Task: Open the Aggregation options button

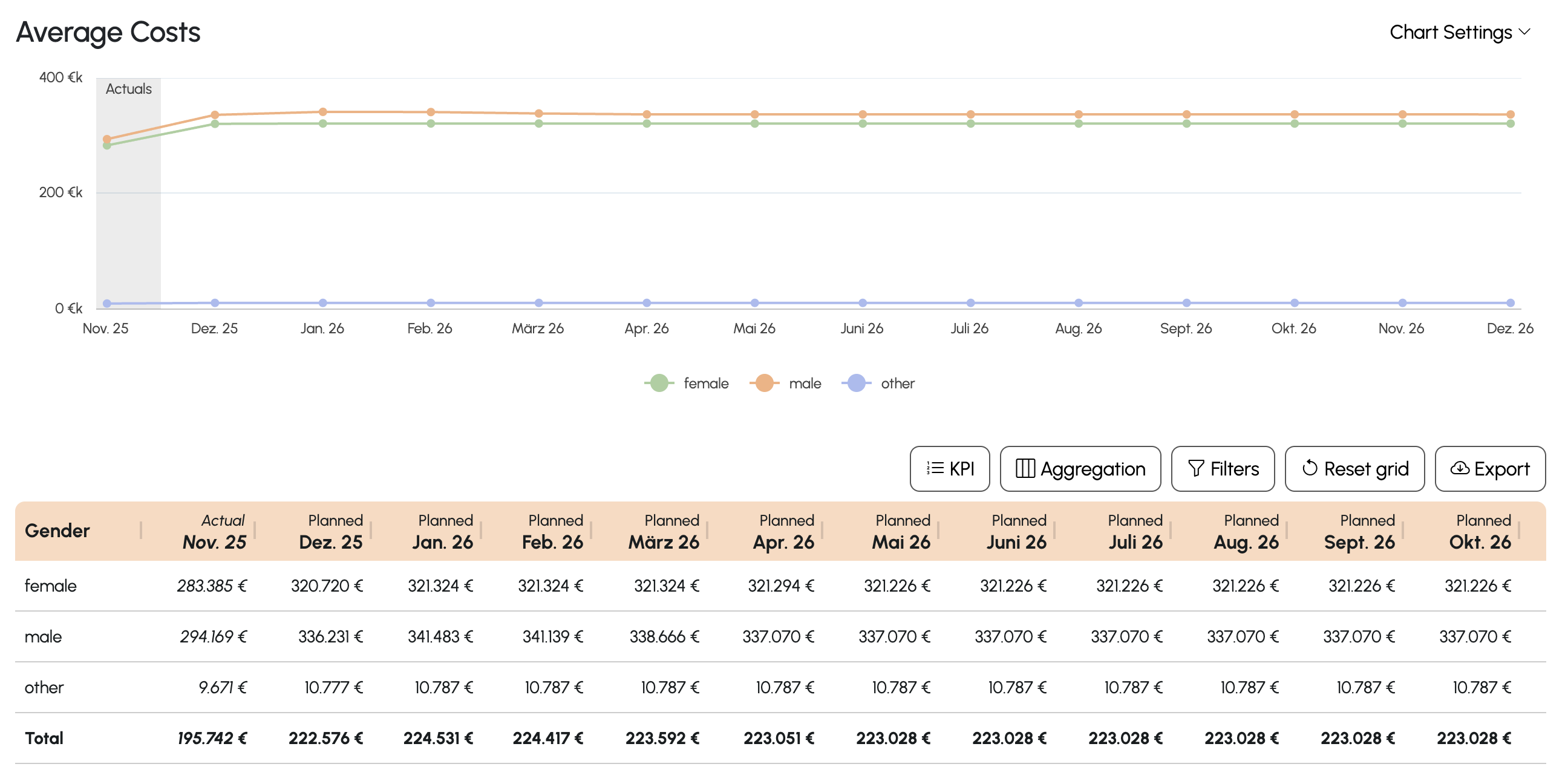Action: 1080,469
